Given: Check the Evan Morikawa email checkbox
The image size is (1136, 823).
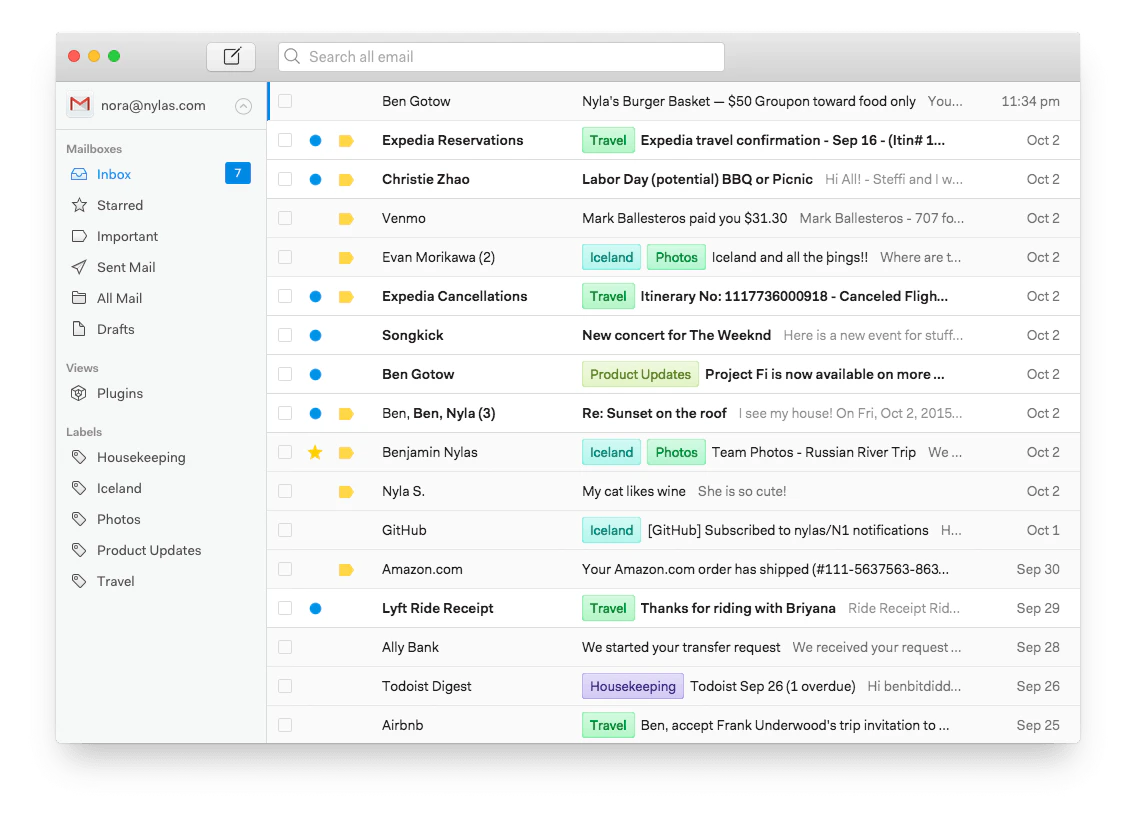Looking at the screenshot, I should tap(285, 257).
